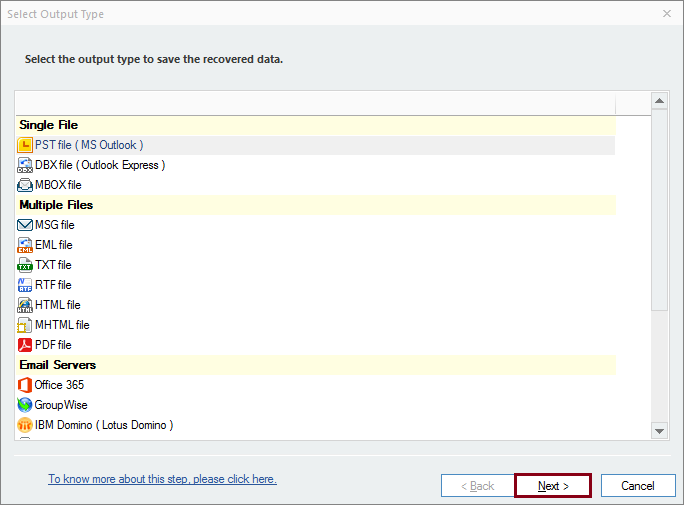Click the Single File group header

315,125
